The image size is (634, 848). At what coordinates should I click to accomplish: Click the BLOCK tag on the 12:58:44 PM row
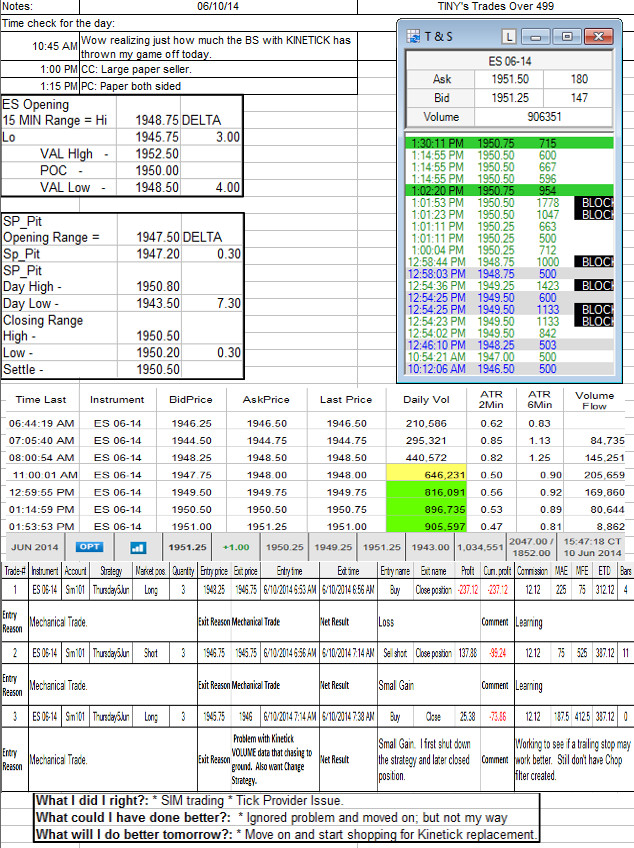[x=594, y=262]
